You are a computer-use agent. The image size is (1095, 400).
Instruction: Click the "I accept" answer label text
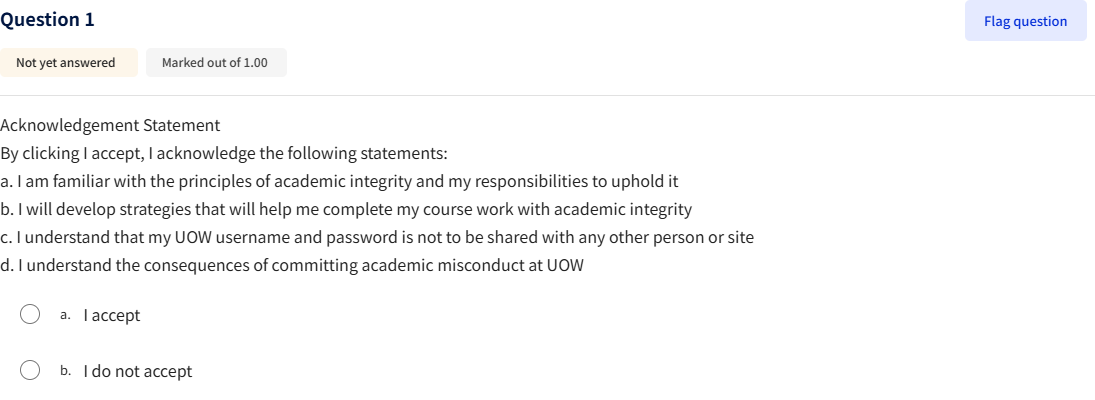[112, 315]
